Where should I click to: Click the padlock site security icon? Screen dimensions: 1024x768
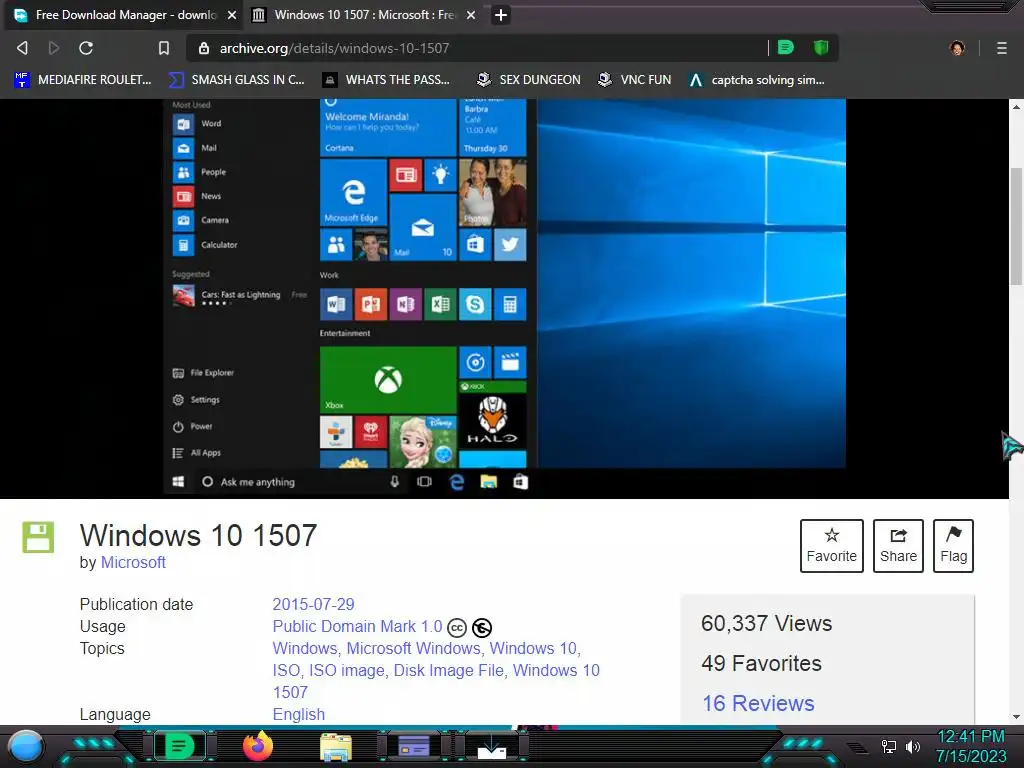point(204,48)
